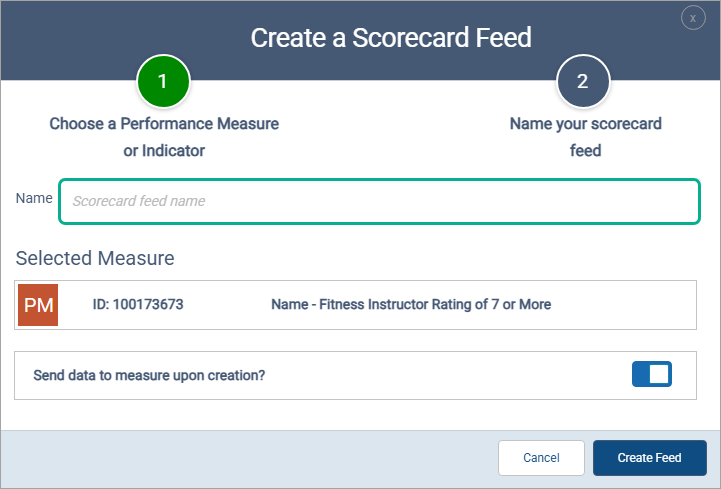Click the Name label beside the input
Viewport: 721px width, 489px height.
[34, 199]
